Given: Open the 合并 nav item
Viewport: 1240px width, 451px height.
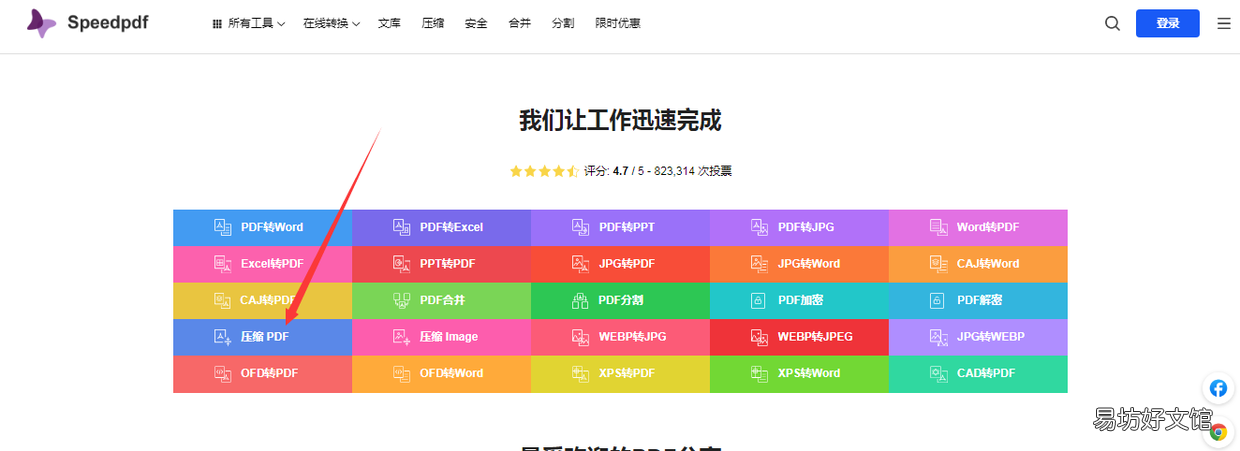Looking at the screenshot, I should [520, 23].
